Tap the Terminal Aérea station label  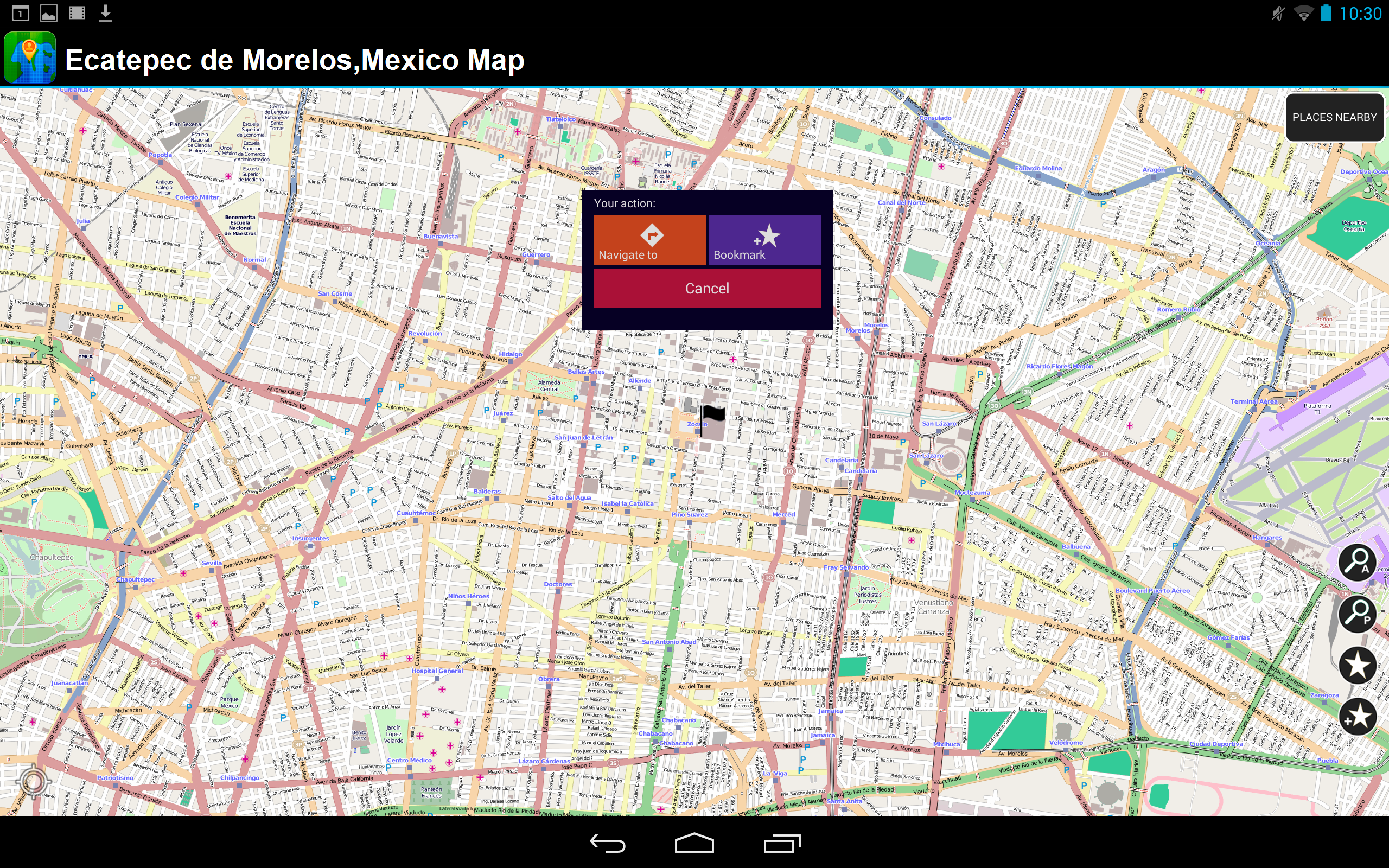[x=1253, y=401]
